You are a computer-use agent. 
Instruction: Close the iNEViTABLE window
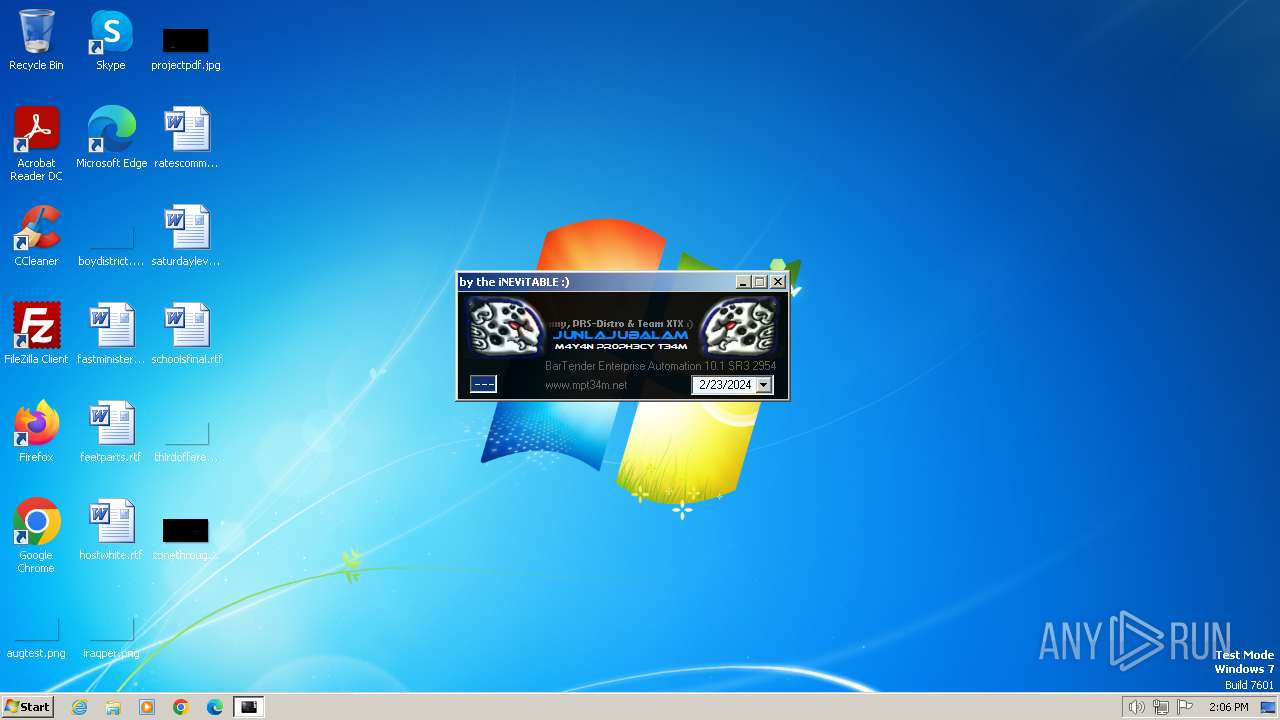click(778, 282)
